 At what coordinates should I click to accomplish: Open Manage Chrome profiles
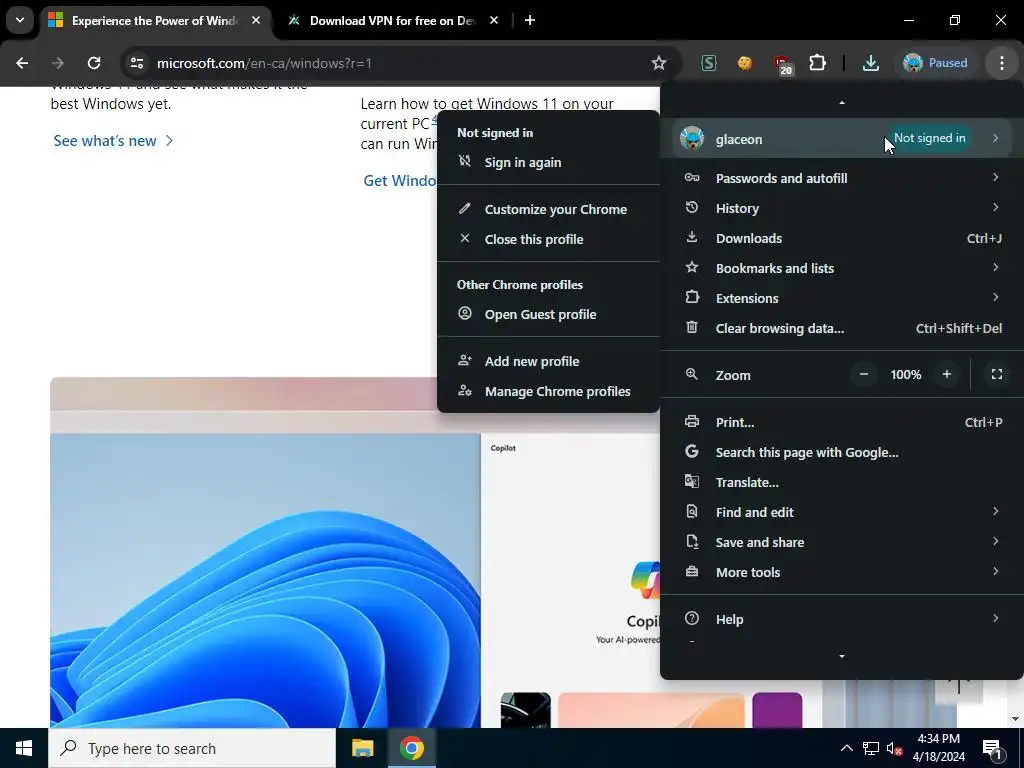pyautogui.click(x=549, y=392)
